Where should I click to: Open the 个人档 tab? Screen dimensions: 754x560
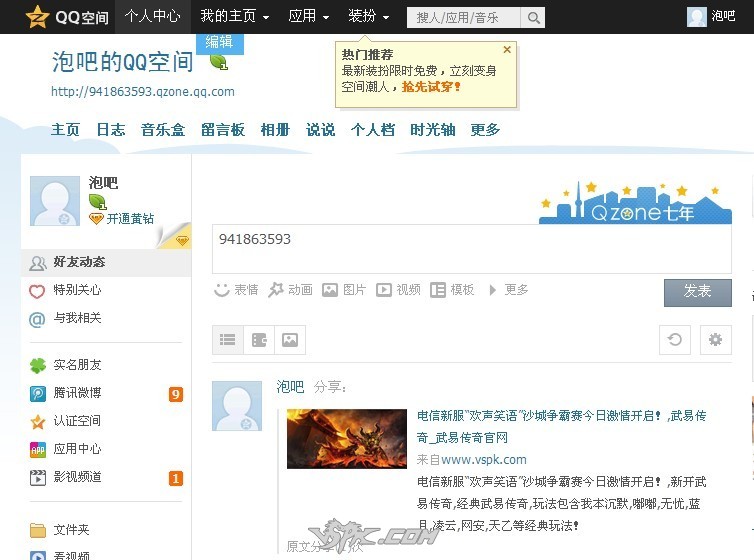pos(373,130)
